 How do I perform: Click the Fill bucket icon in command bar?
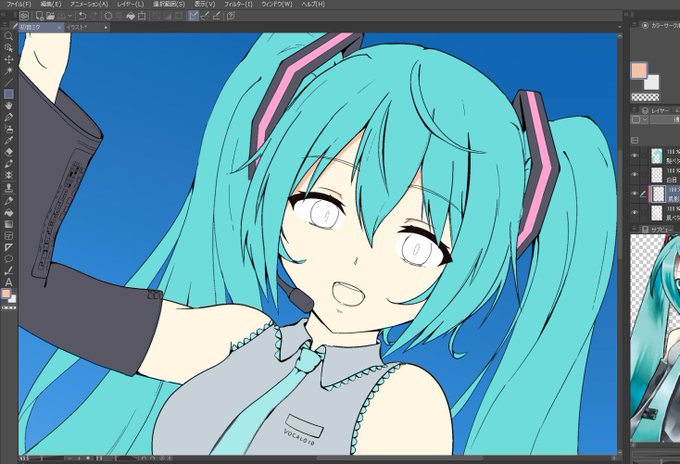(131, 16)
